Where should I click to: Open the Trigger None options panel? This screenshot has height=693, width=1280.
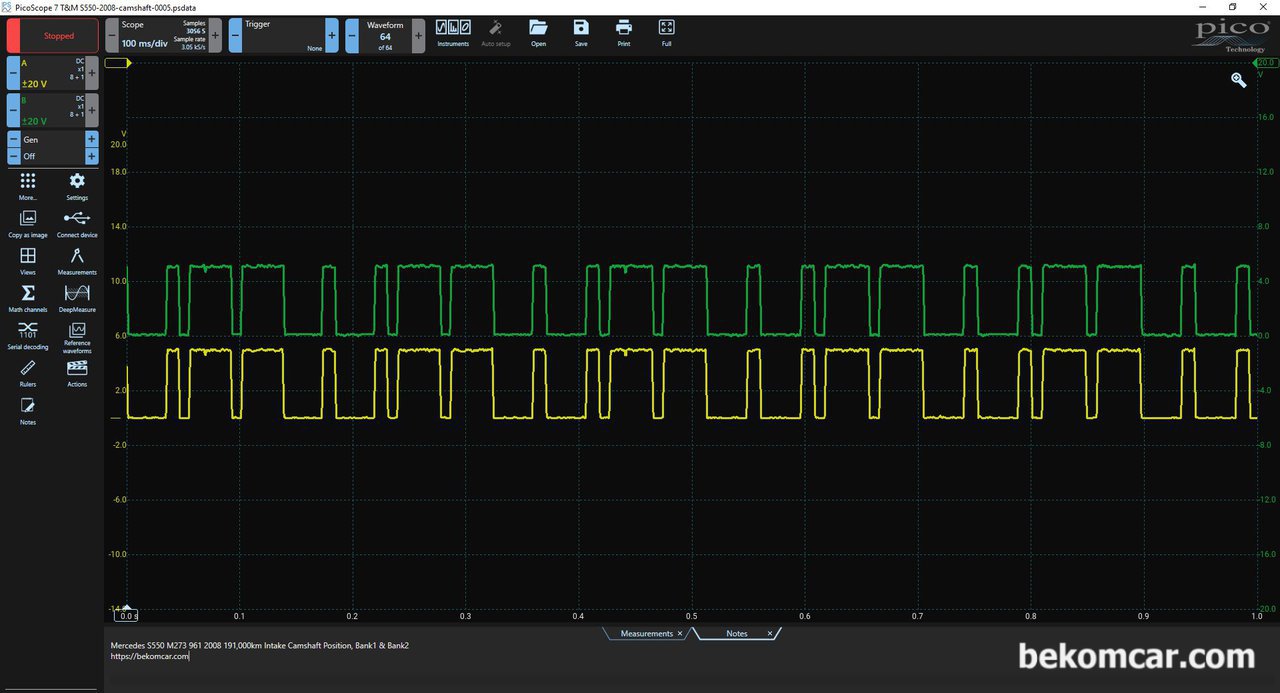(283, 35)
